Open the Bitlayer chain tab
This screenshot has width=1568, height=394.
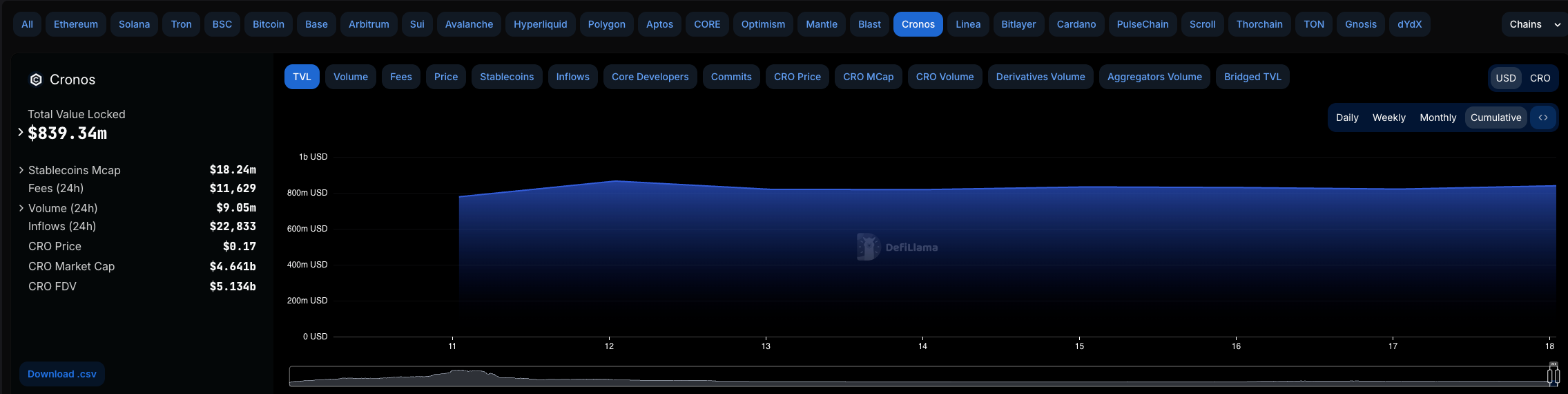[x=1019, y=24]
